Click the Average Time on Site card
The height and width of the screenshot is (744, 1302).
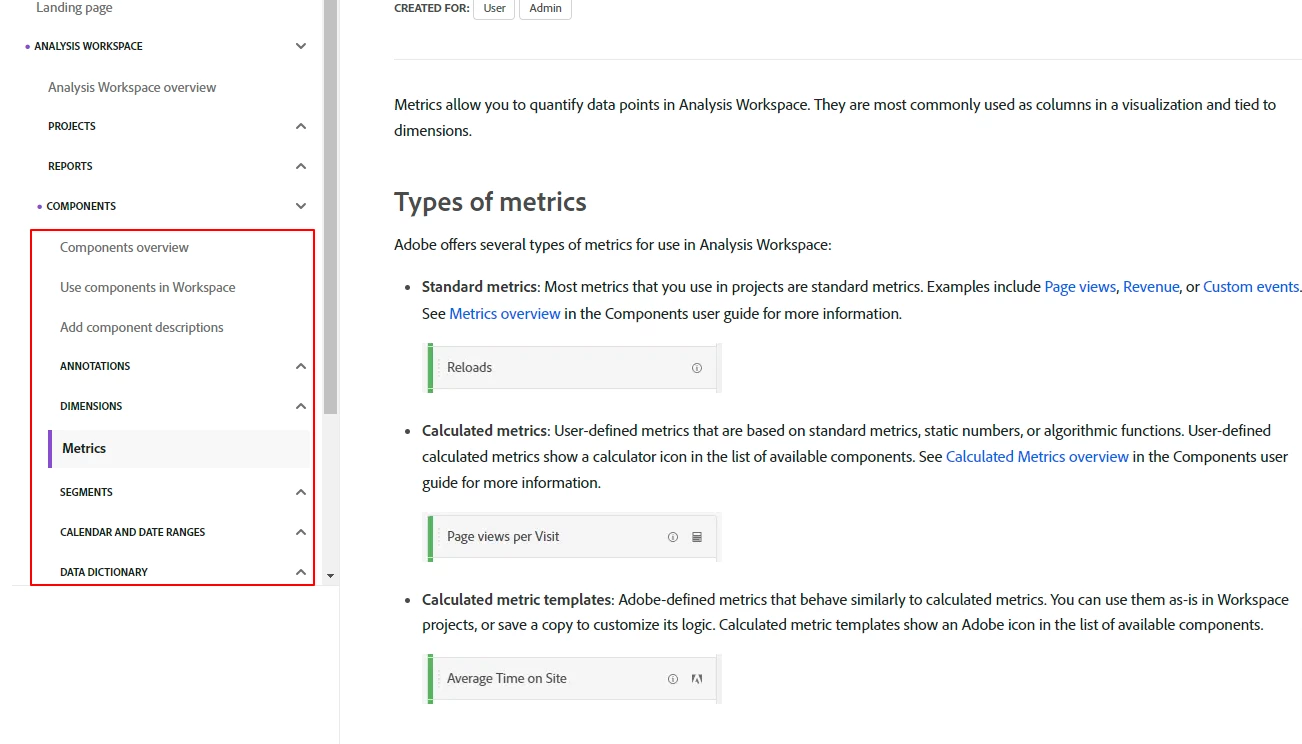[x=573, y=679]
